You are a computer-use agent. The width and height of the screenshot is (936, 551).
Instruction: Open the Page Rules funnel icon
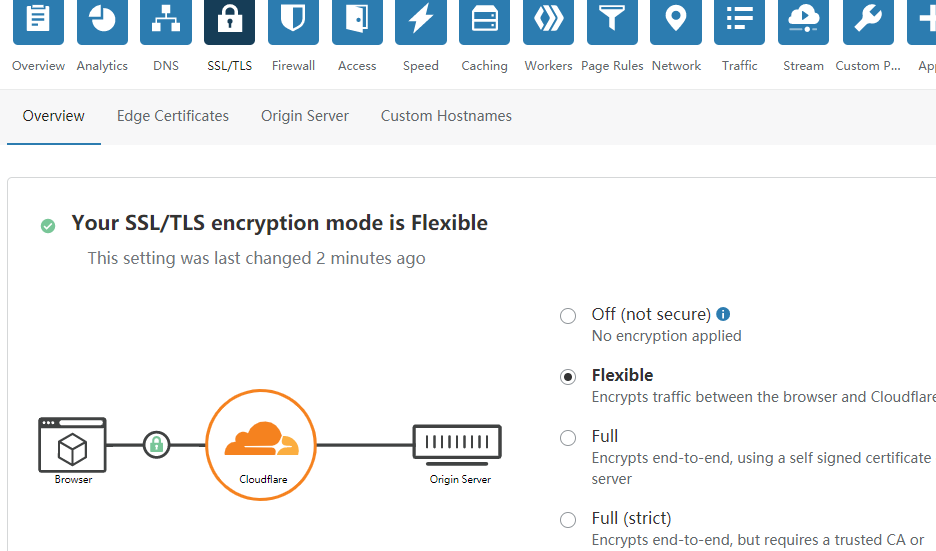pos(612,21)
